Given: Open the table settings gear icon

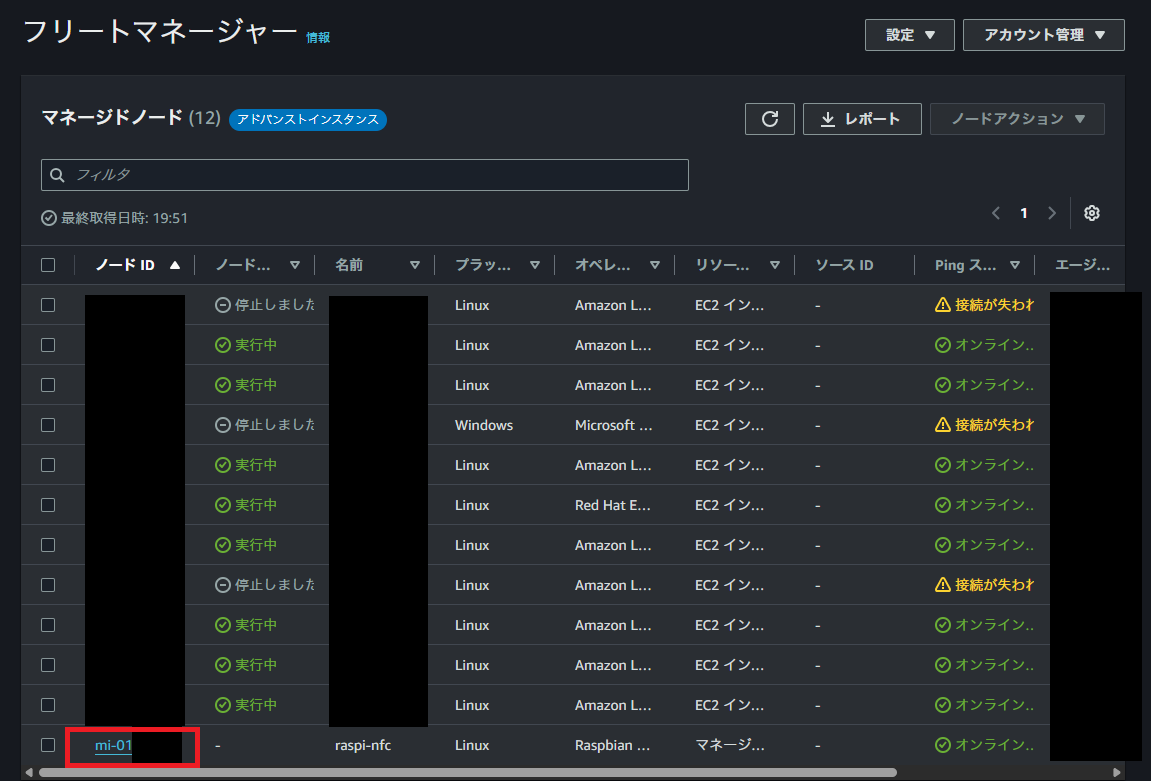Looking at the screenshot, I should pyautogui.click(x=1091, y=213).
